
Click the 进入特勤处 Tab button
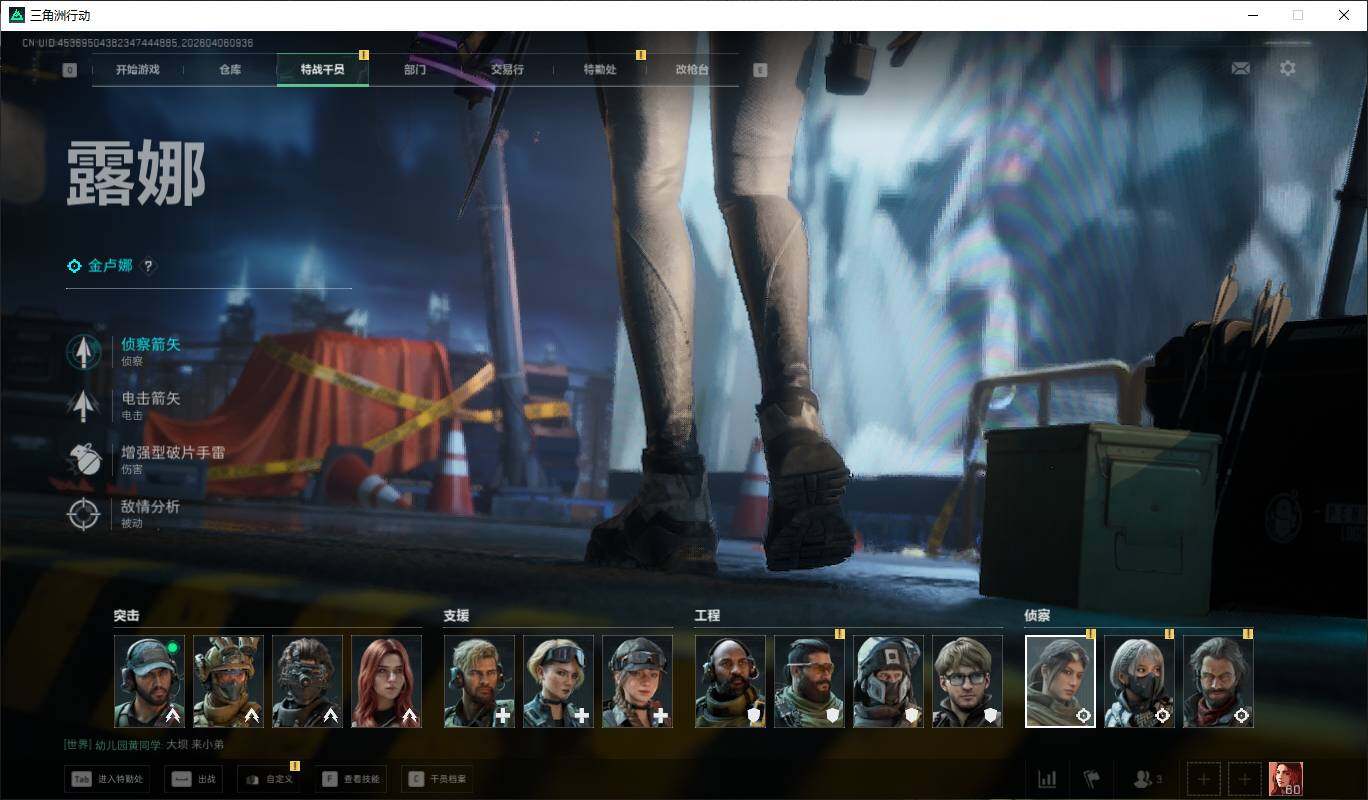(x=107, y=779)
